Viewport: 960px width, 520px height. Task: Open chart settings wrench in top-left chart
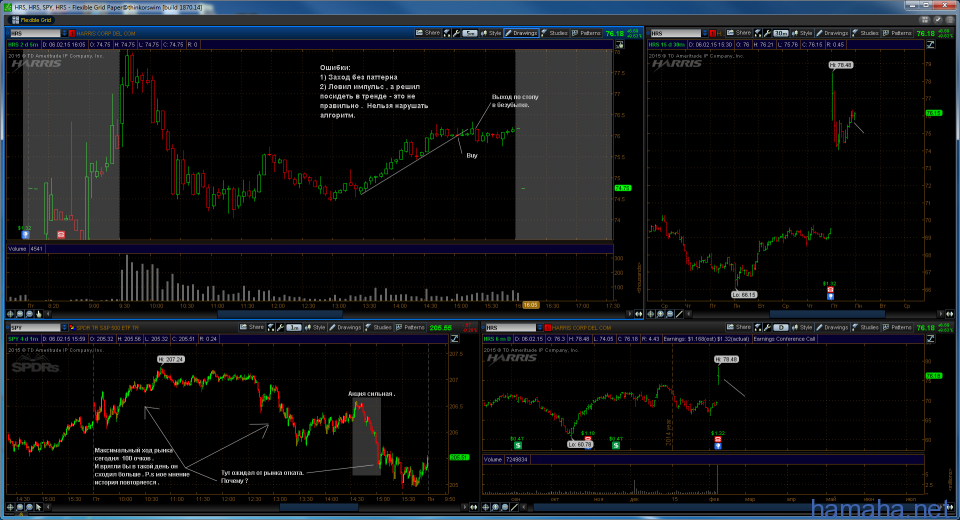(456, 33)
